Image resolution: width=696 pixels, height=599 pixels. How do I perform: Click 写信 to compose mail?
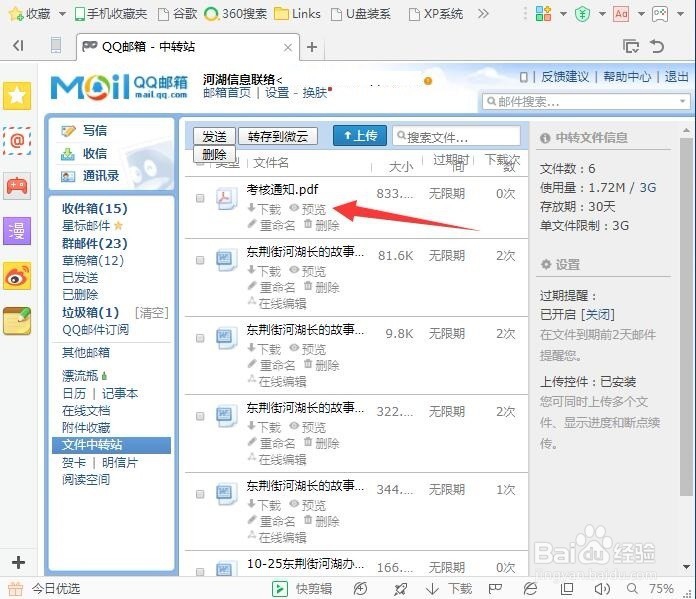coord(94,131)
